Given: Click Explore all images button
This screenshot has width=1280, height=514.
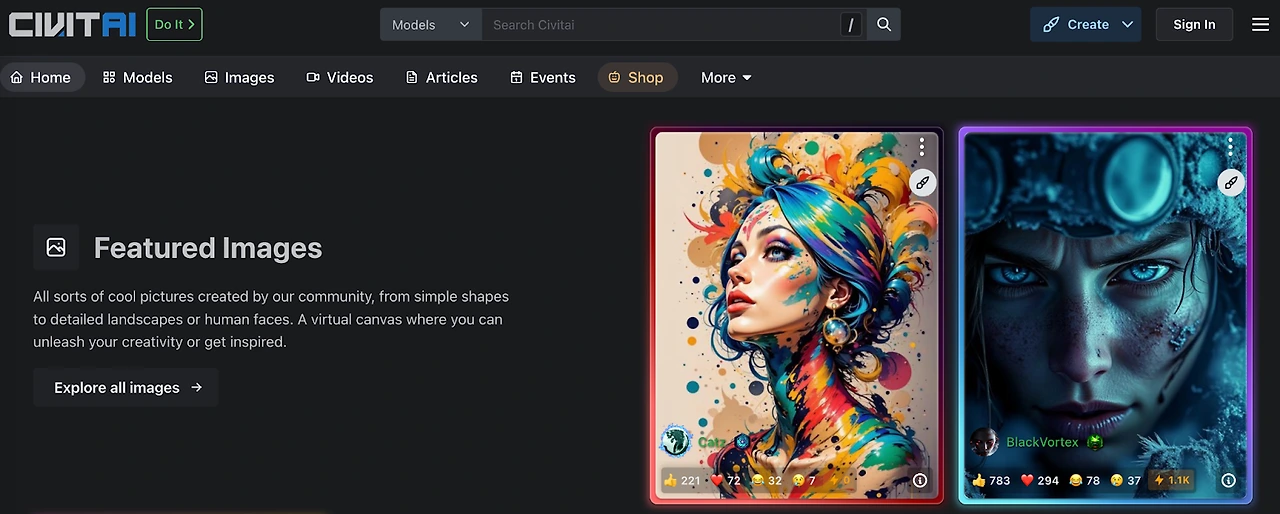Looking at the screenshot, I should pos(126,387).
